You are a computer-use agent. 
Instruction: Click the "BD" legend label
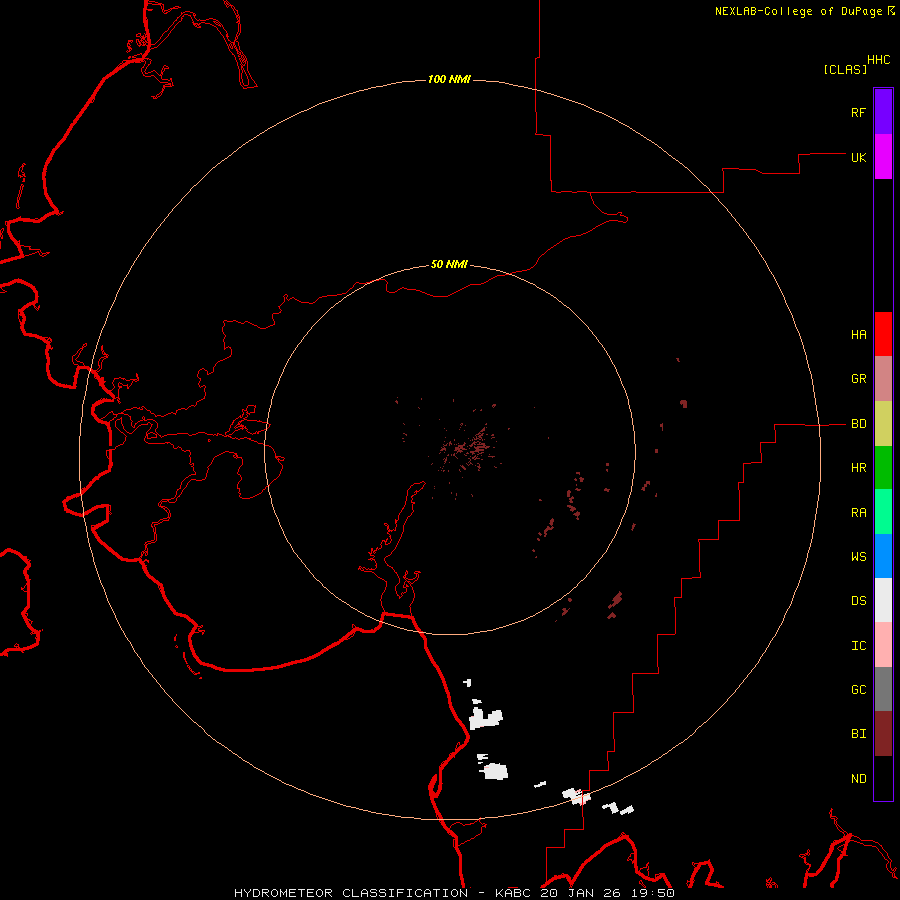point(858,424)
